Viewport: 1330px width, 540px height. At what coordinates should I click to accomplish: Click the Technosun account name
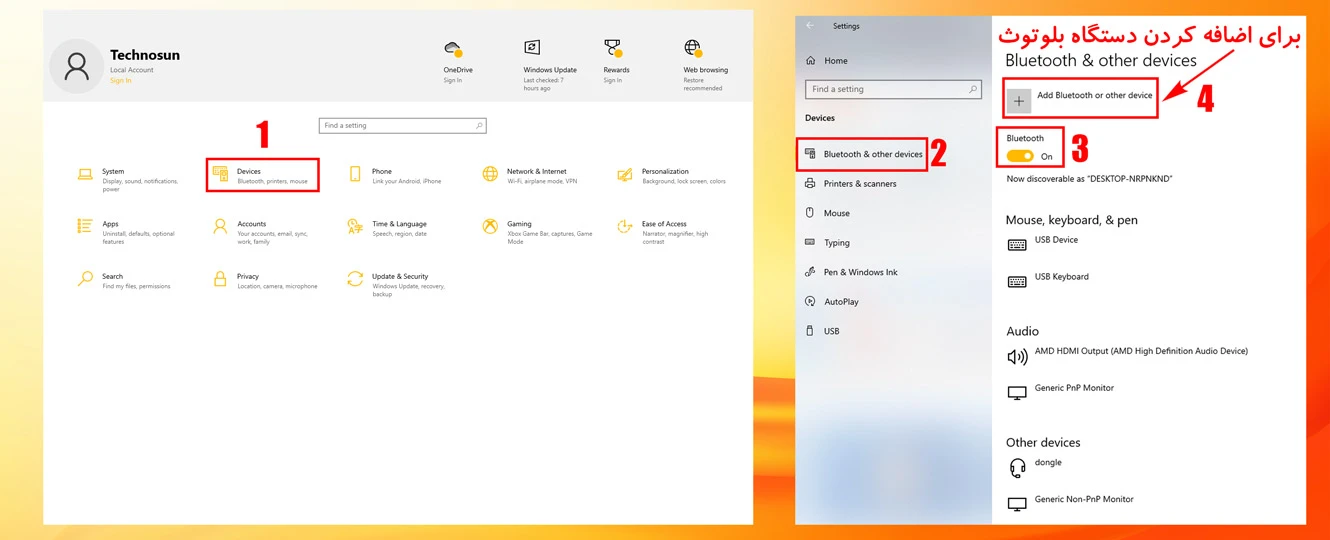(145, 55)
